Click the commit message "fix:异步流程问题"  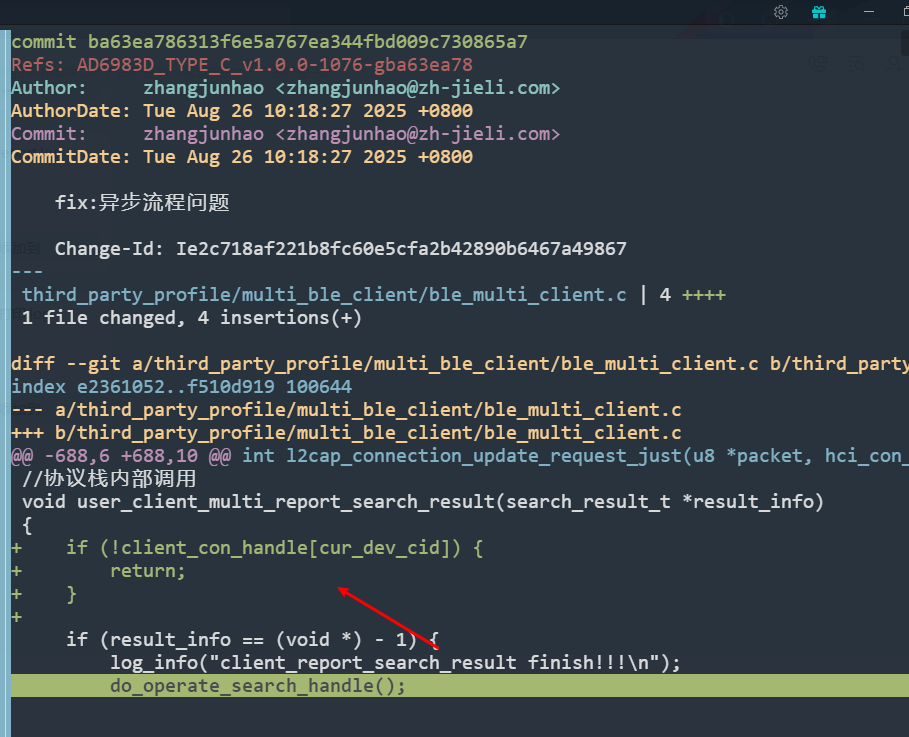tap(142, 203)
